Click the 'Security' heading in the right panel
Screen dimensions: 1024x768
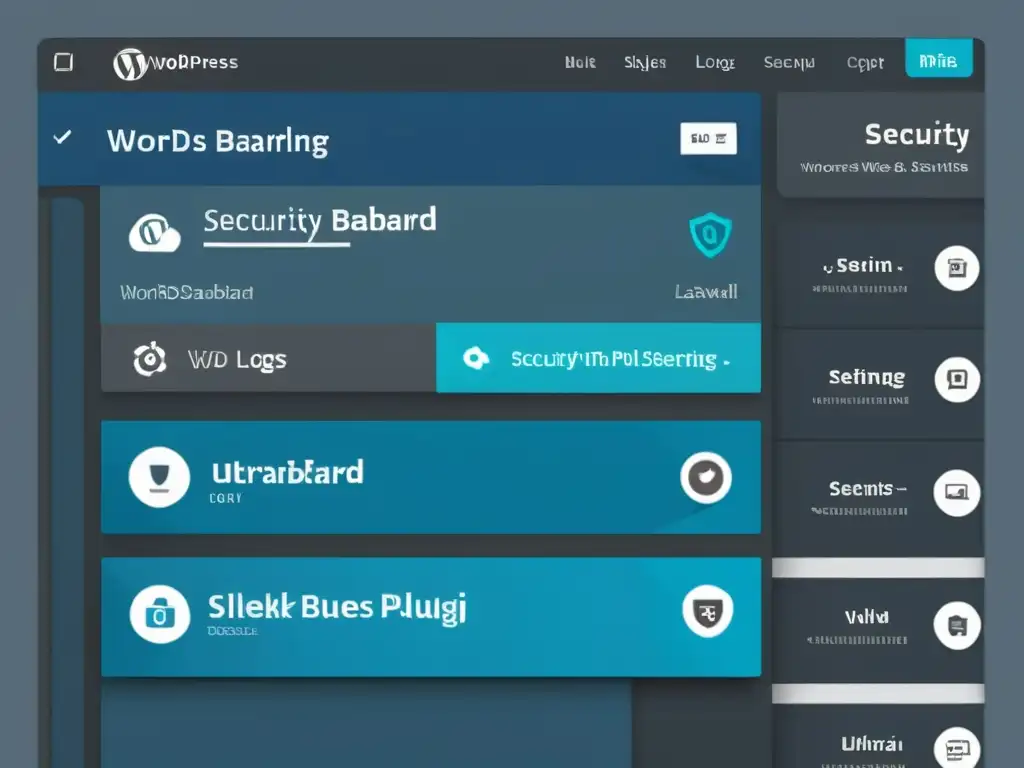click(917, 135)
